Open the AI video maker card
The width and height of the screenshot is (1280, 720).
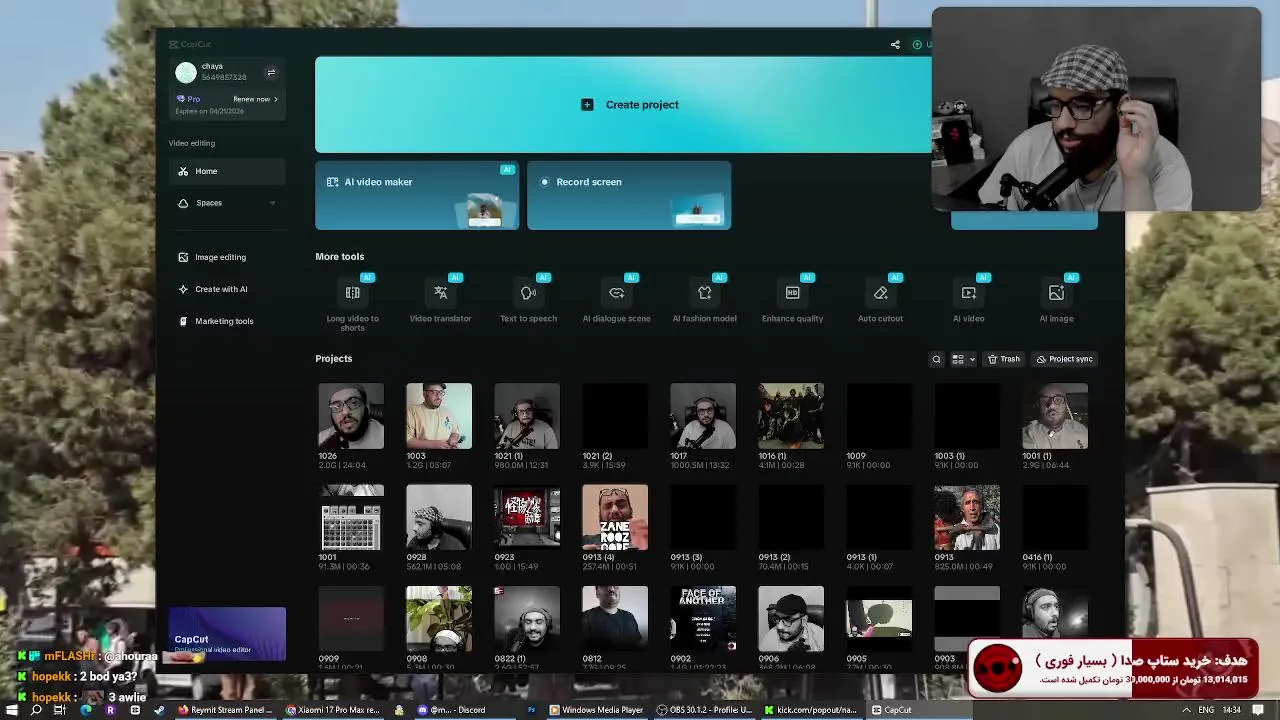coord(417,196)
